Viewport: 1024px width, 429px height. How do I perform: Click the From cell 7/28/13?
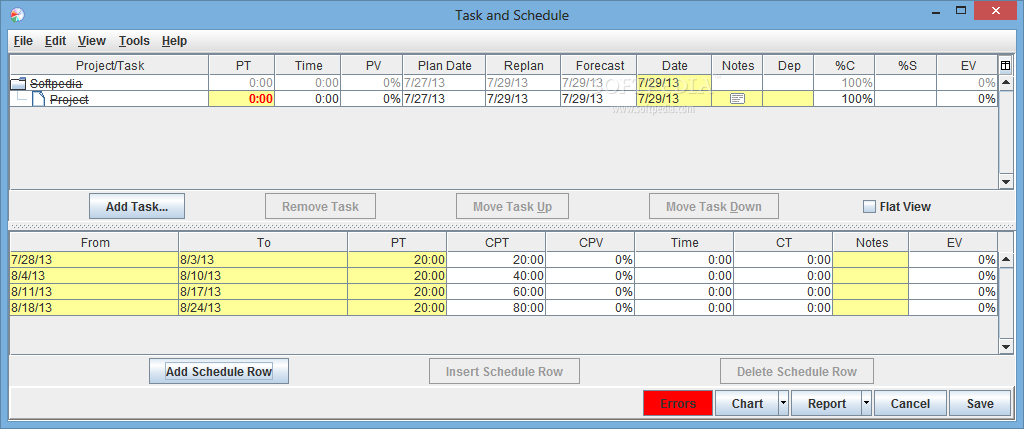(x=94, y=260)
